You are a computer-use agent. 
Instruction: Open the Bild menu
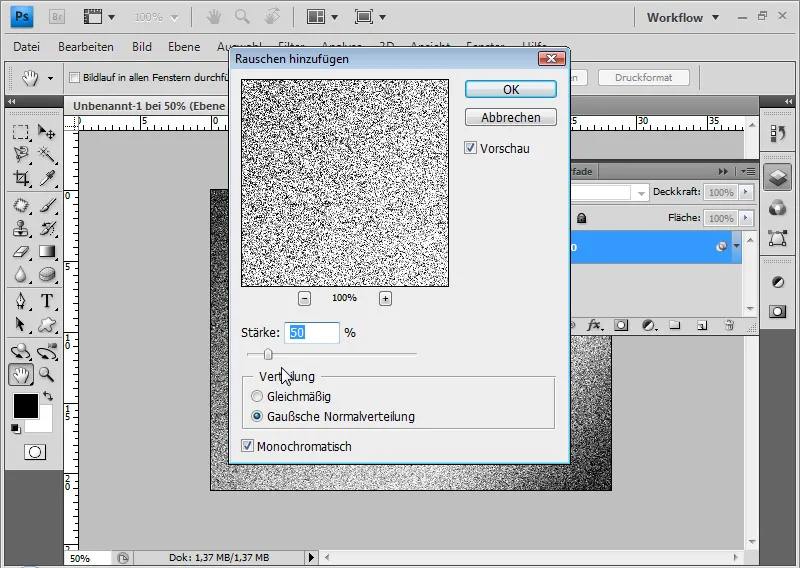point(142,47)
